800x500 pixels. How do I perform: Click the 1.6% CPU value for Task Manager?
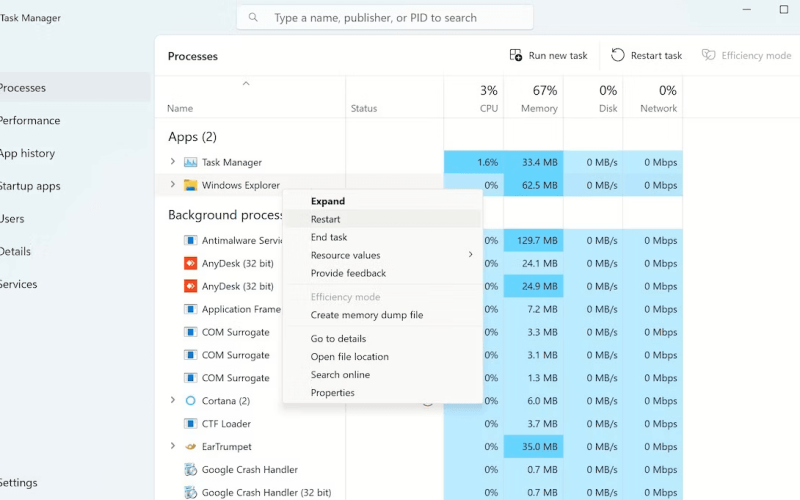(474, 162)
